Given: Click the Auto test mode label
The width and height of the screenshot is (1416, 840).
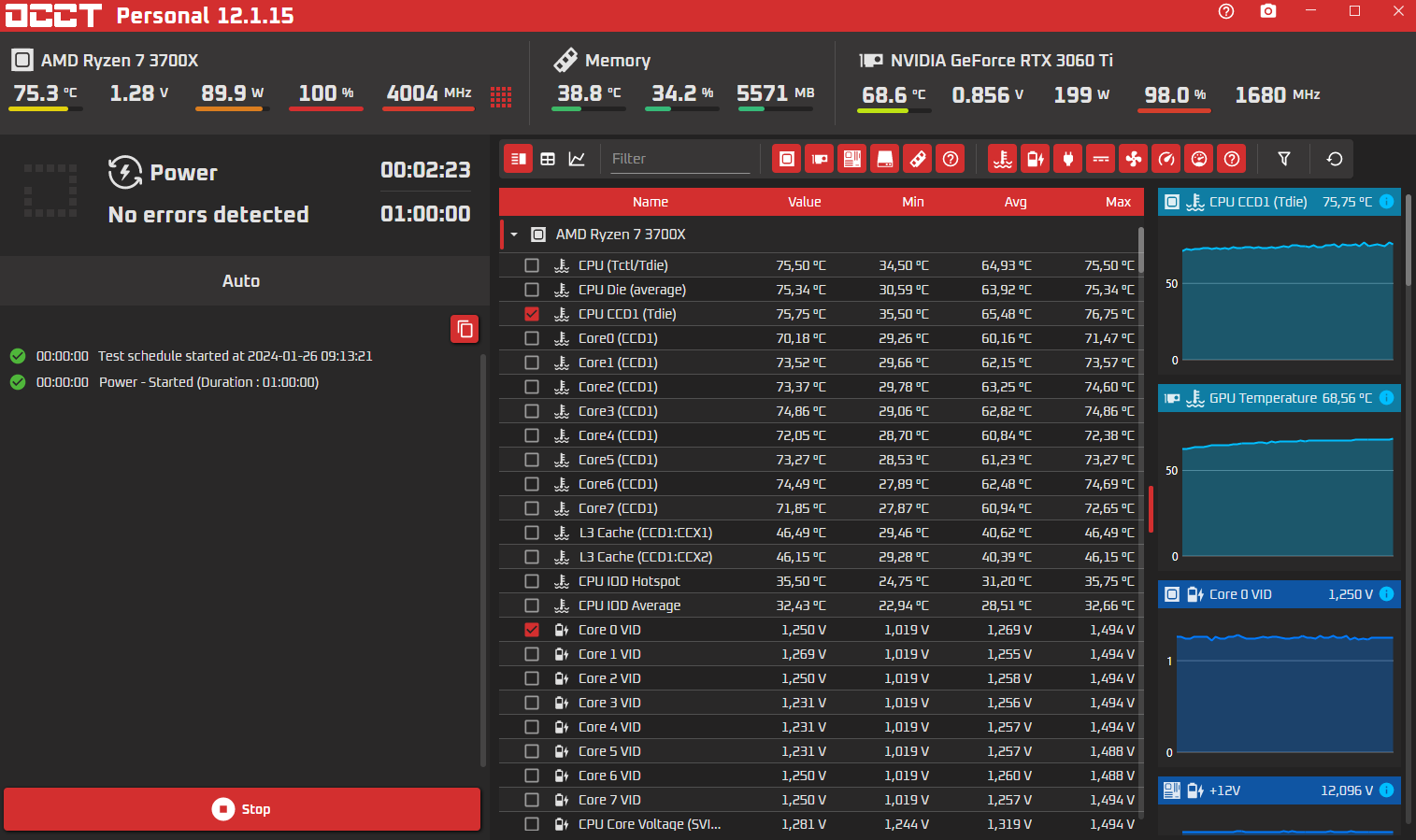Looking at the screenshot, I should pyautogui.click(x=241, y=281).
